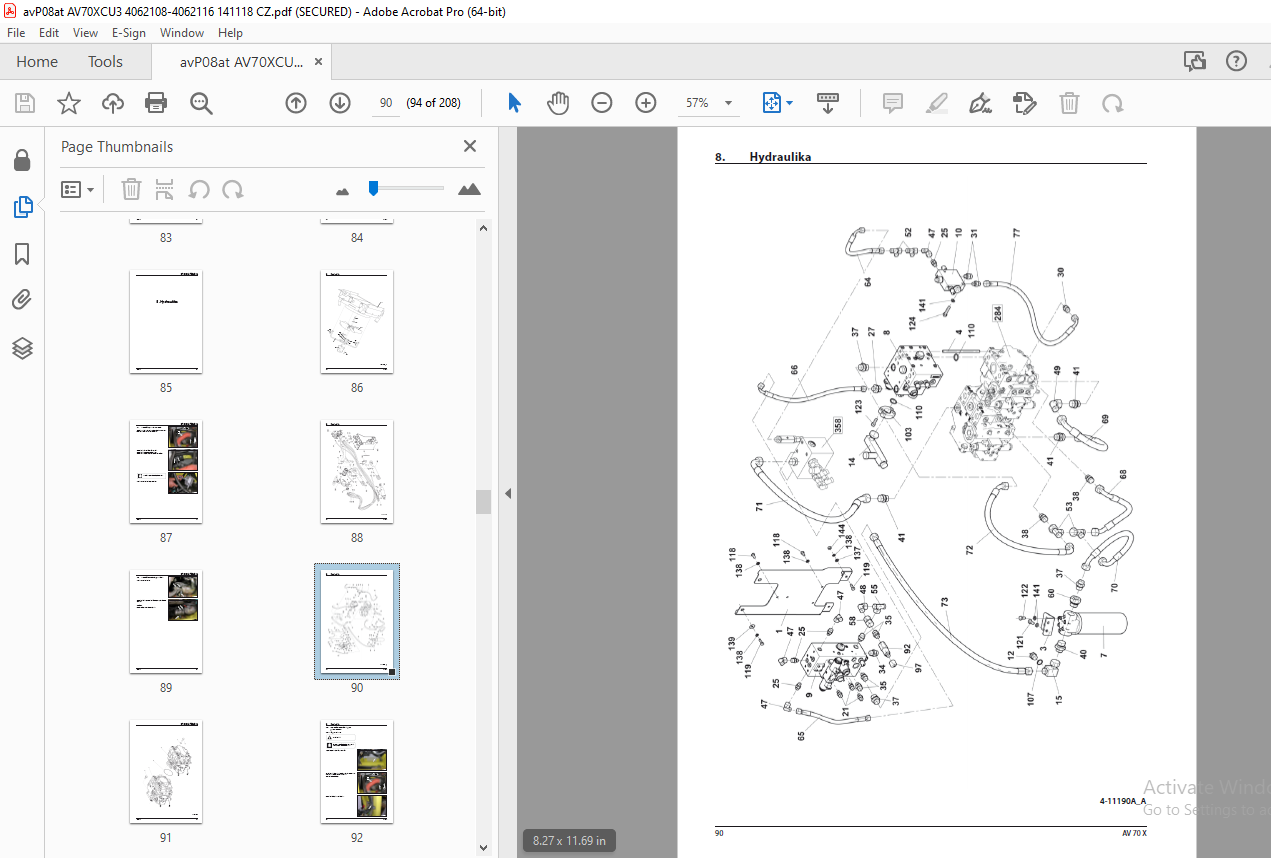Image resolution: width=1271 pixels, height=858 pixels.
Task: Open the Help menu
Action: pos(230,33)
